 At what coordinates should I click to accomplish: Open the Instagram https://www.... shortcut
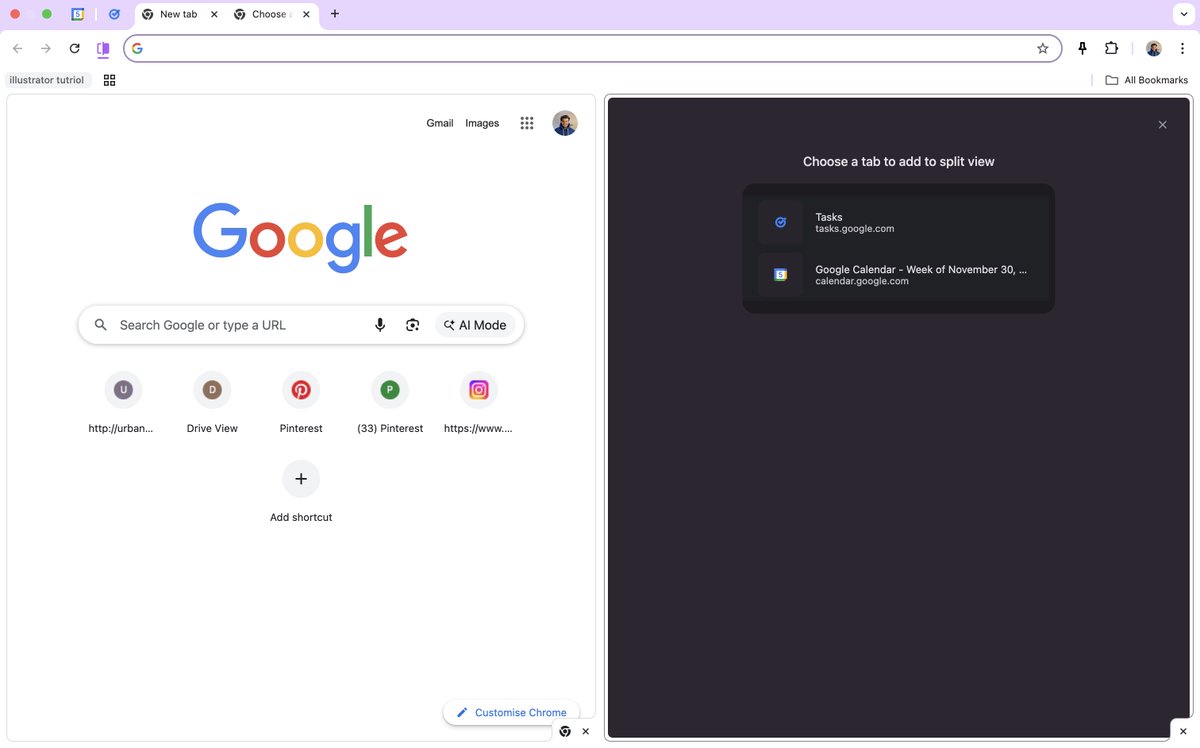(479, 403)
